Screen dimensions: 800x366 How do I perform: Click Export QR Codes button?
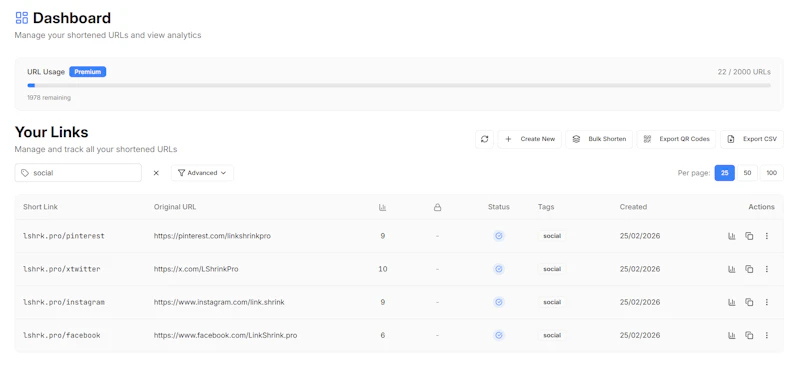(677, 139)
